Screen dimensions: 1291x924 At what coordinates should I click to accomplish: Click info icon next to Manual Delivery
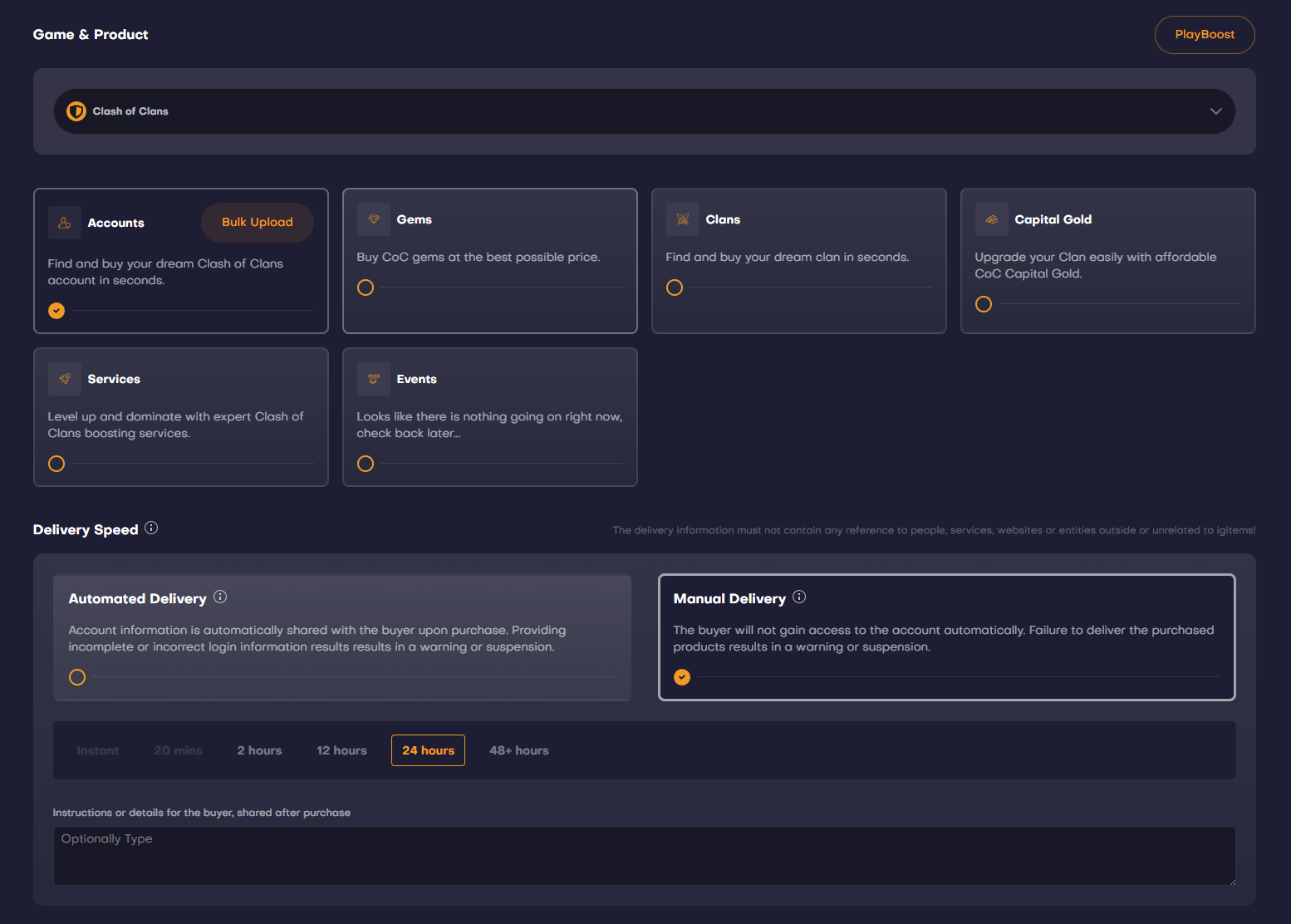pyautogui.click(x=799, y=597)
